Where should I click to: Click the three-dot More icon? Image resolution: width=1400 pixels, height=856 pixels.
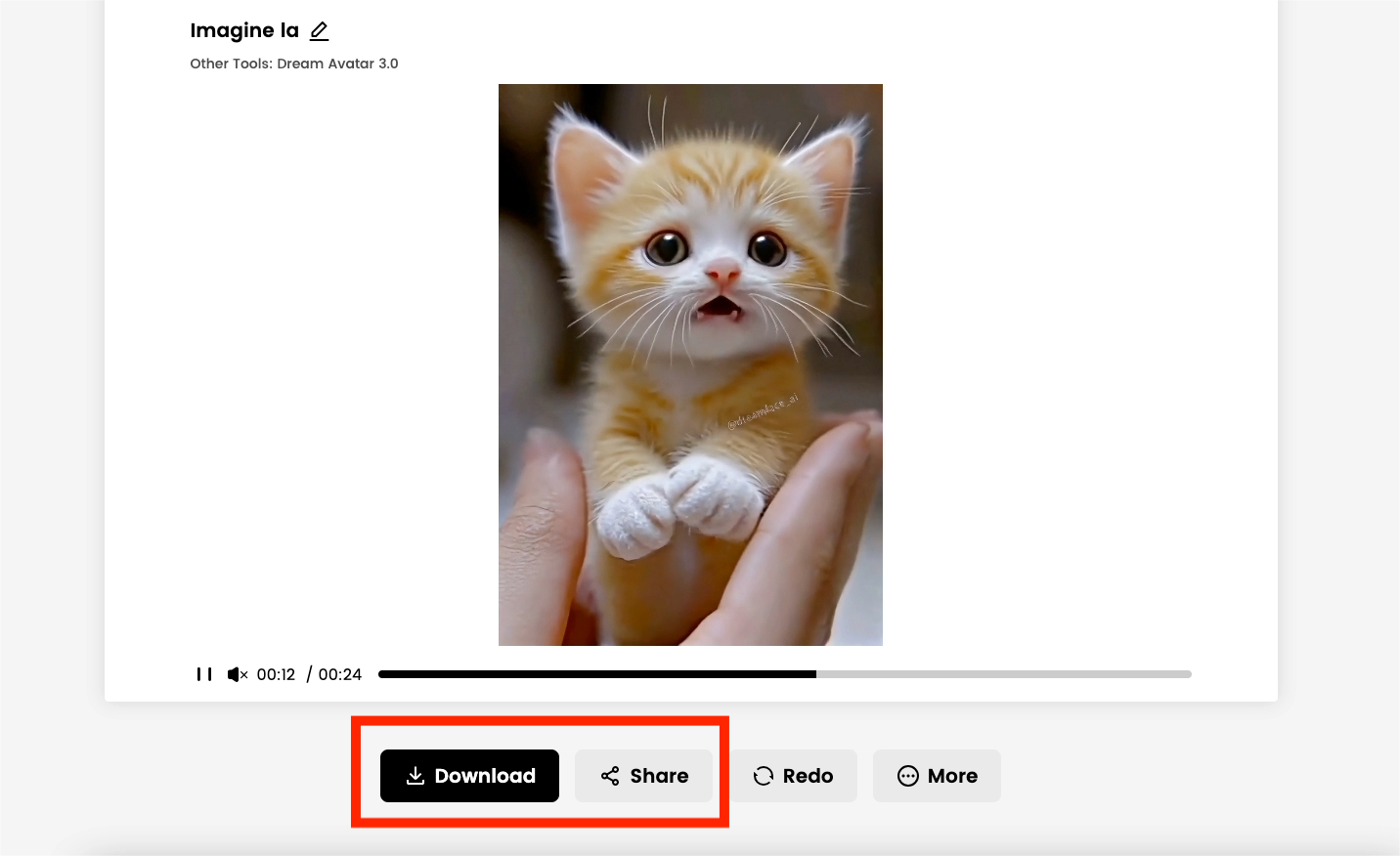click(908, 776)
